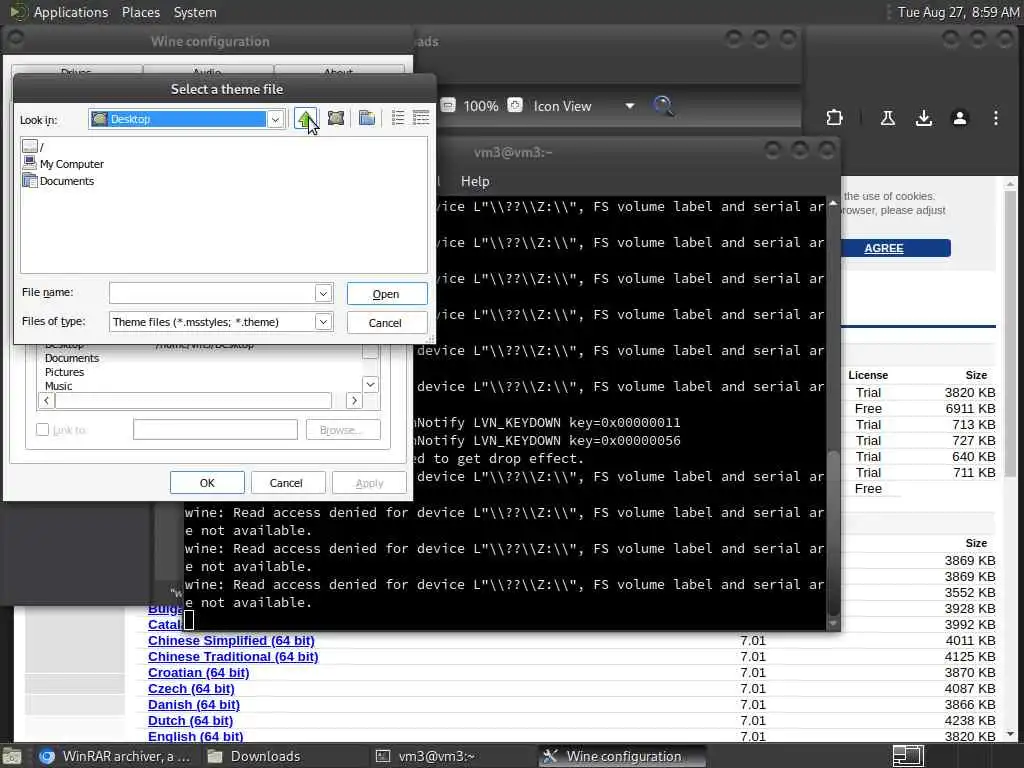This screenshot has width=1024, height=768.
Task: Open Chinese Traditional (64 bit) link
Action: (x=233, y=656)
